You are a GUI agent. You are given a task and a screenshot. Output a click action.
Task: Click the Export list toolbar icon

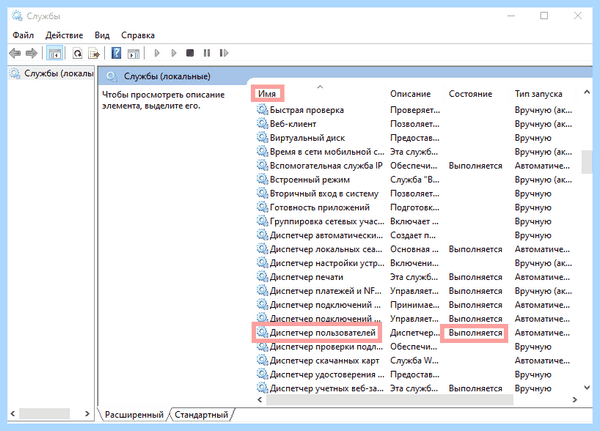coord(94,53)
